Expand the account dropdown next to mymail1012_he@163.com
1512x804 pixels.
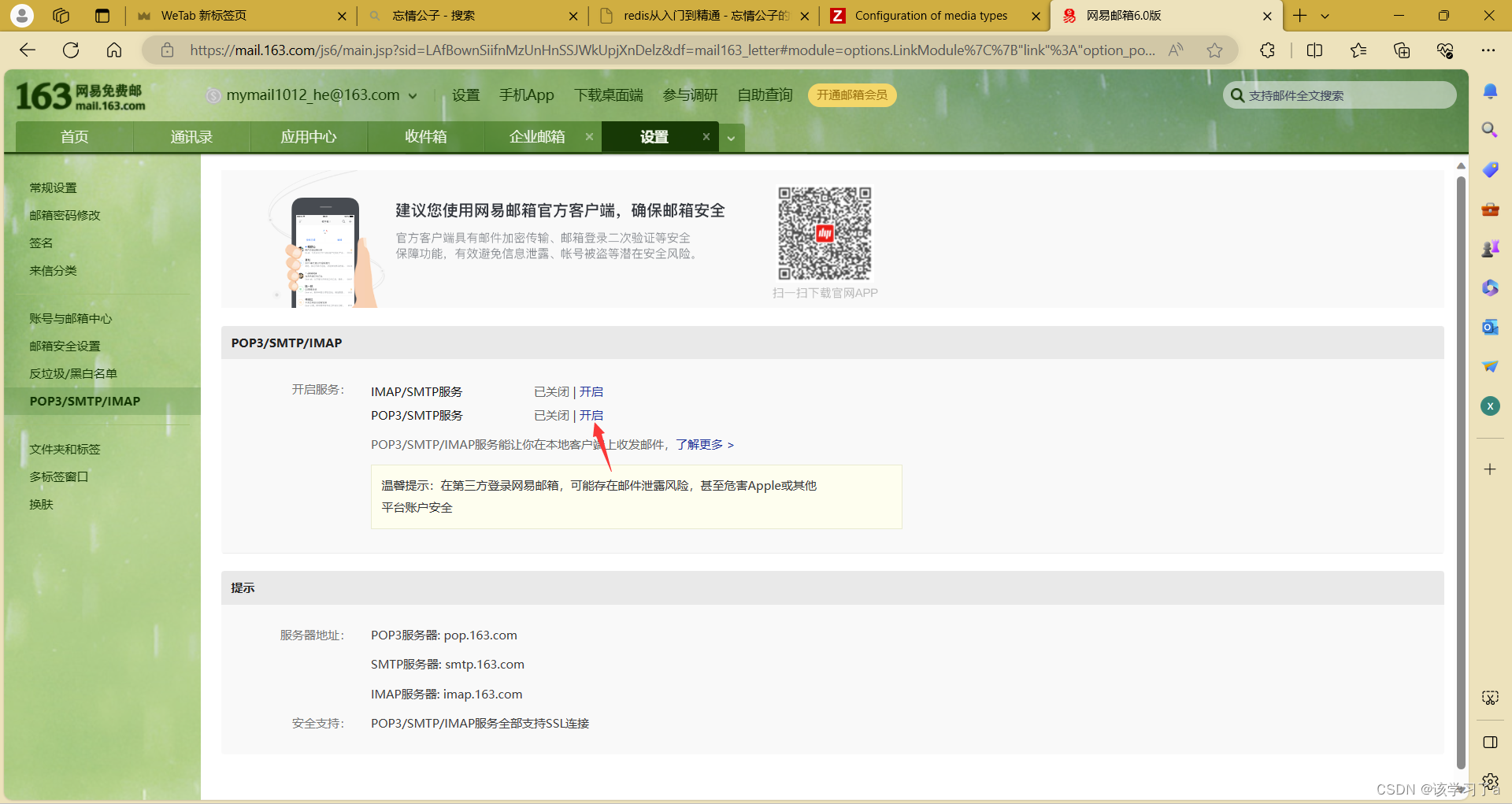click(x=413, y=96)
